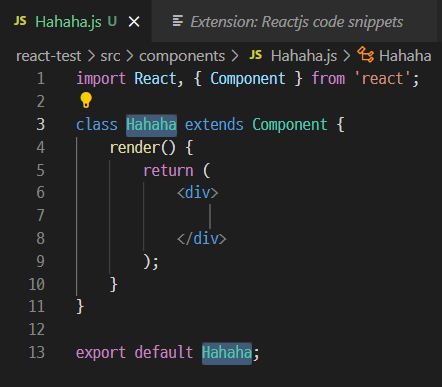Screen dimensions: 442x387
Task: Click the 'react' string literal
Action: click(x=382, y=79)
